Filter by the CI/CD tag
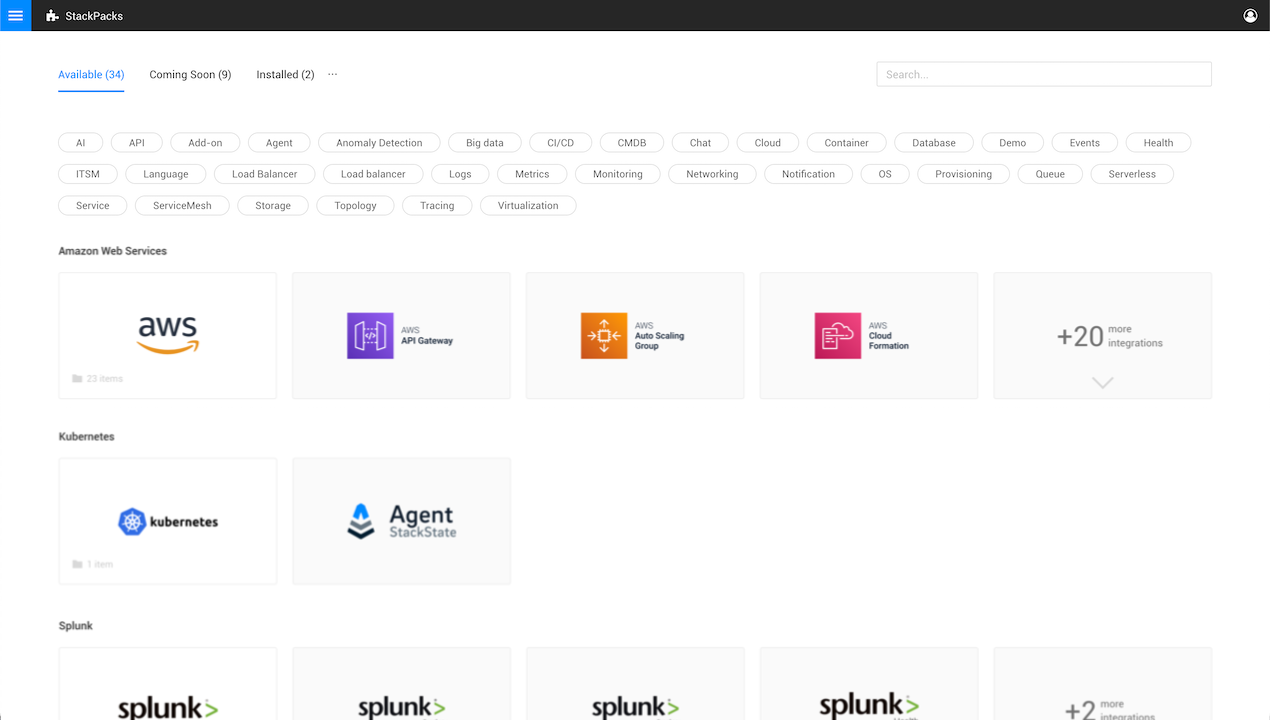The height and width of the screenshot is (720, 1270). coord(560,143)
